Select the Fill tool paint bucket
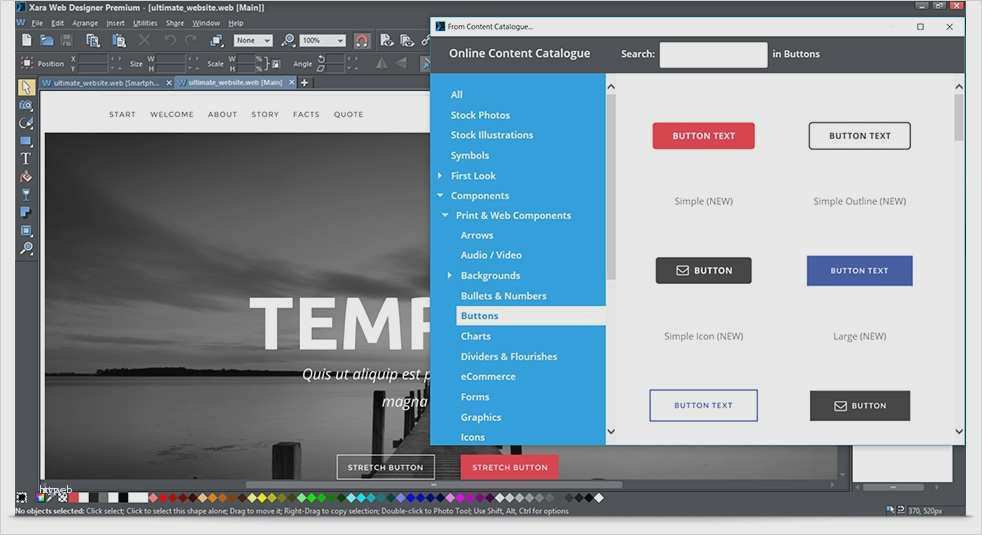The image size is (982, 535). [x=26, y=176]
